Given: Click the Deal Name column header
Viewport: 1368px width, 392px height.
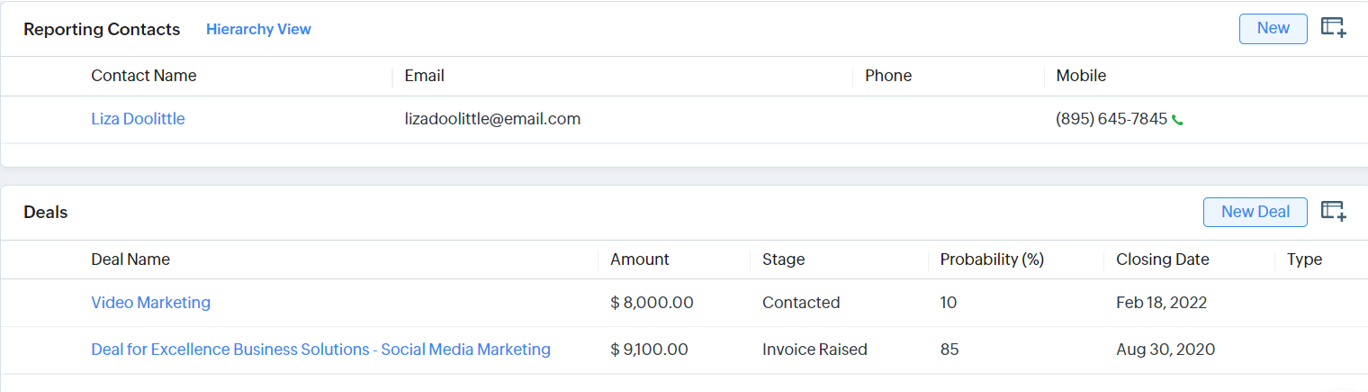Looking at the screenshot, I should point(130,259).
